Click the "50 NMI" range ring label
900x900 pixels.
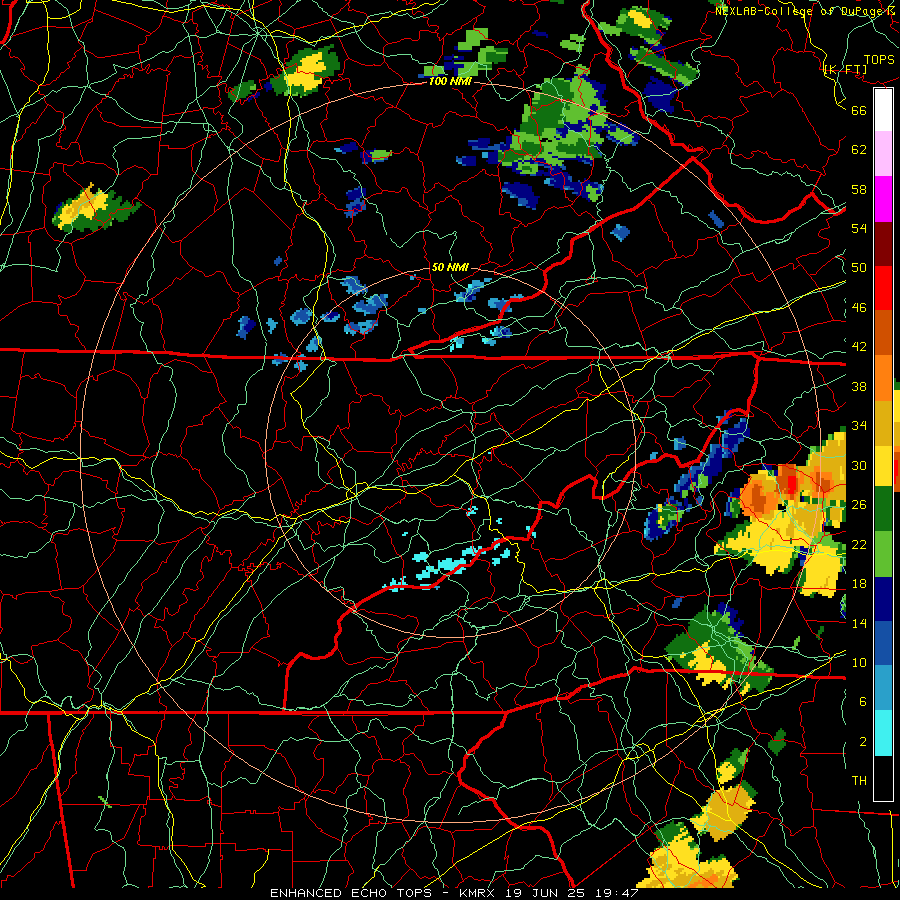pyautogui.click(x=450, y=267)
